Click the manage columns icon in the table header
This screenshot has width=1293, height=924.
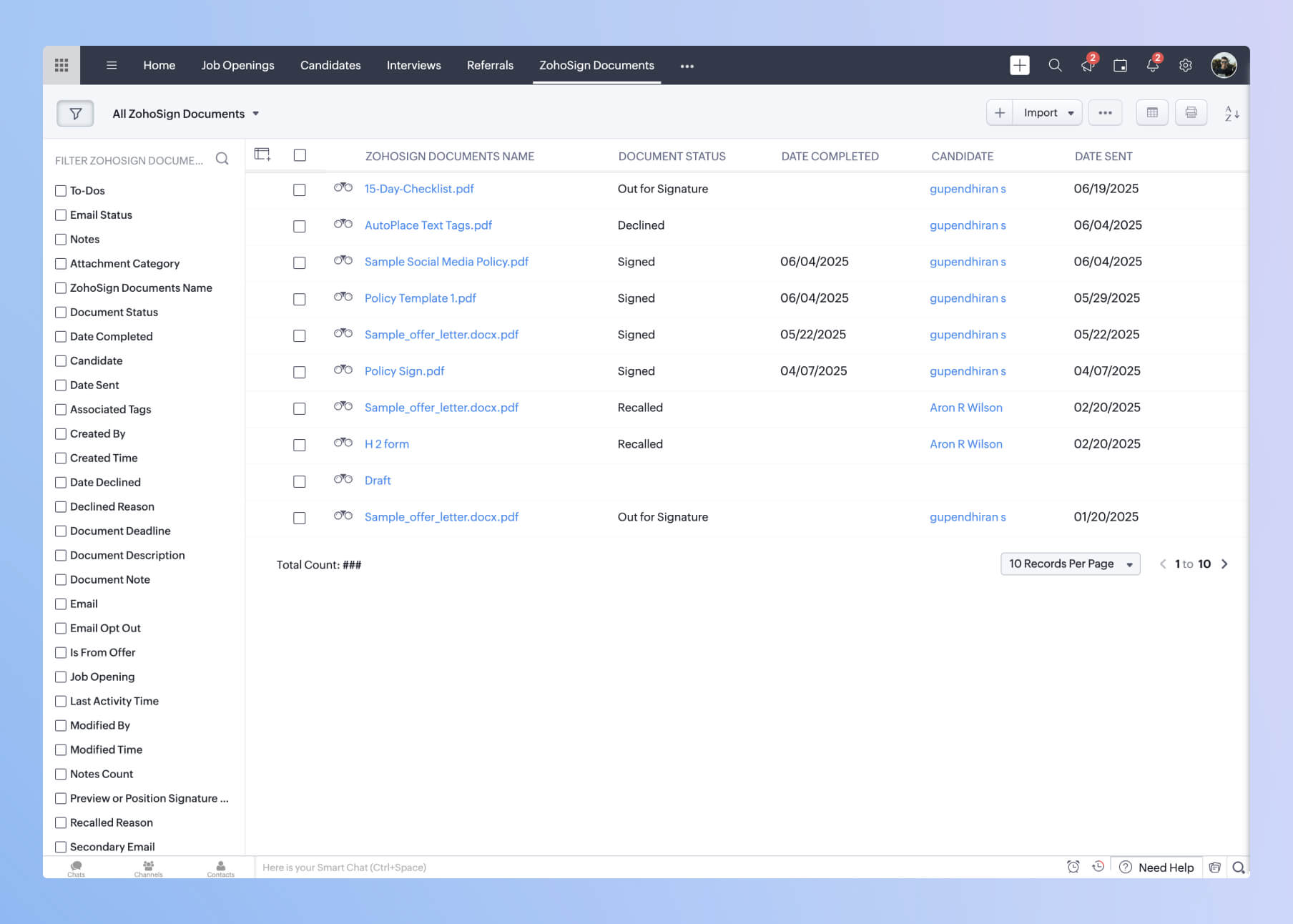coord(262,154)
